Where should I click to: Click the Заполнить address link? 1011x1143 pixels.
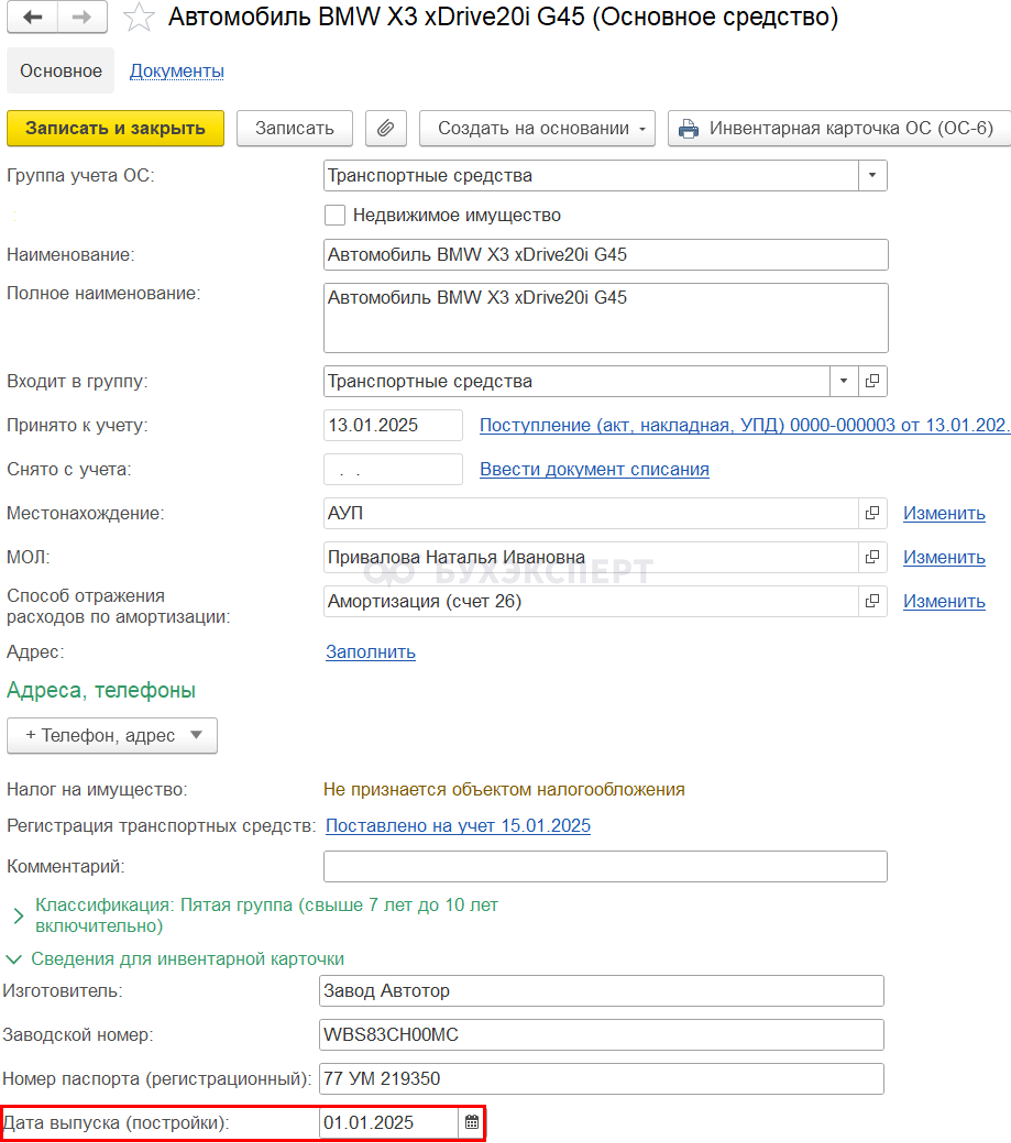point(370,652)
